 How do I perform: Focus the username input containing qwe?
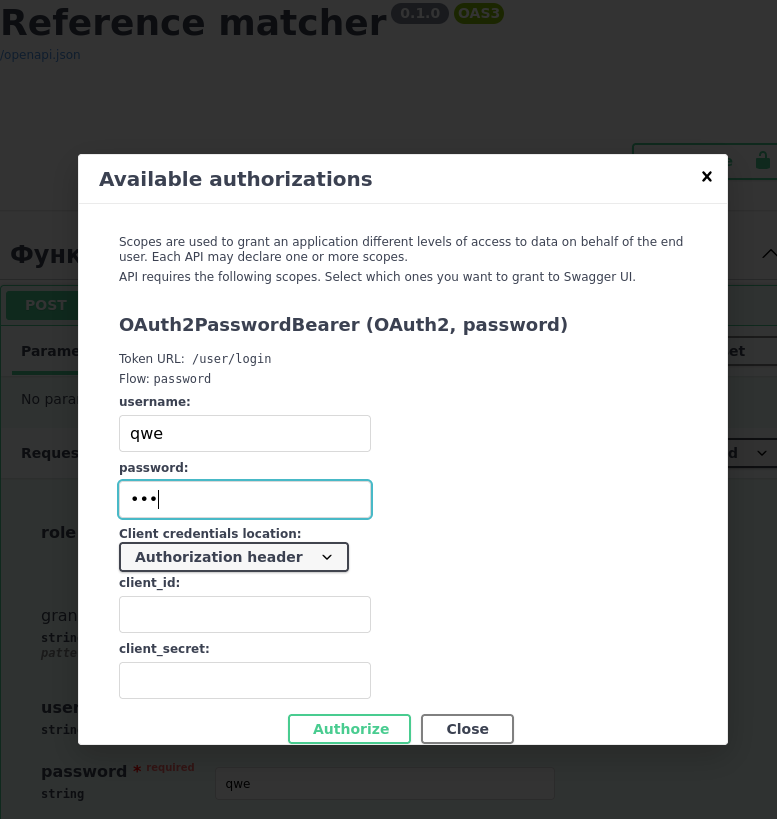[244, 433]
